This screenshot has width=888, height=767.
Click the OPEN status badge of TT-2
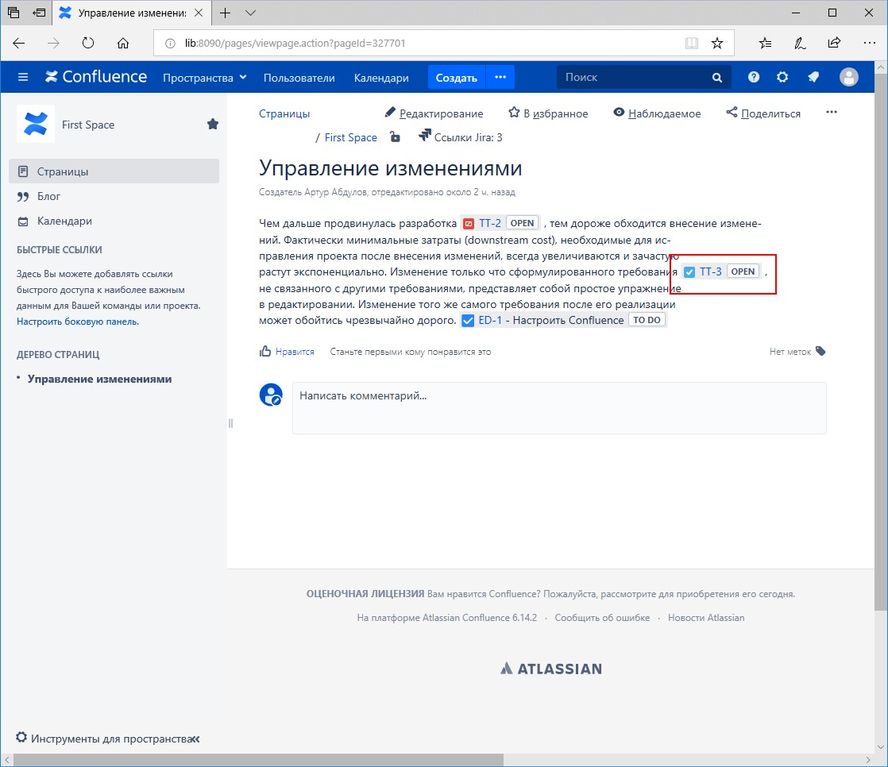(x=522, y=223)
